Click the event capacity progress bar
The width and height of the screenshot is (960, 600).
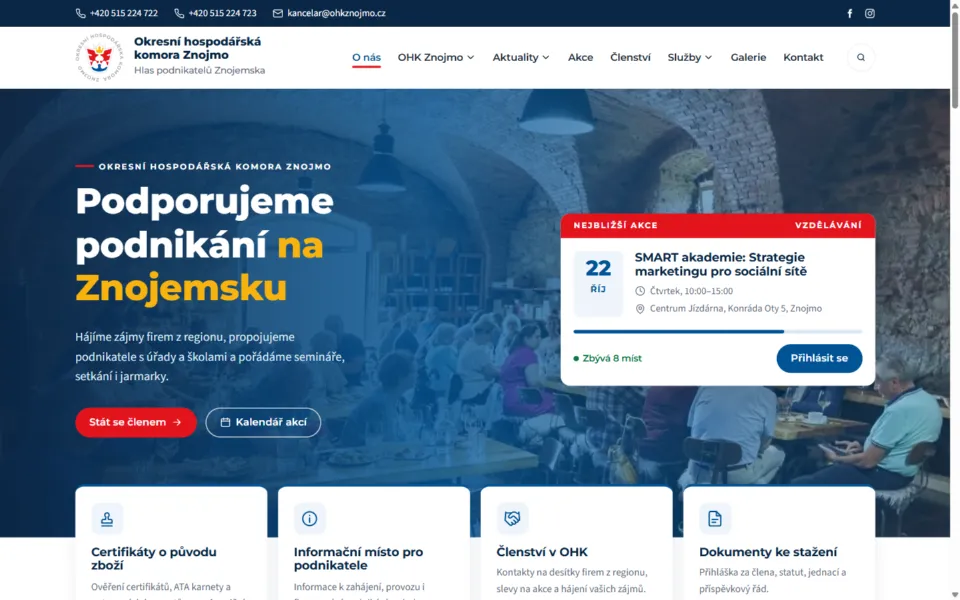click(718, 331)
